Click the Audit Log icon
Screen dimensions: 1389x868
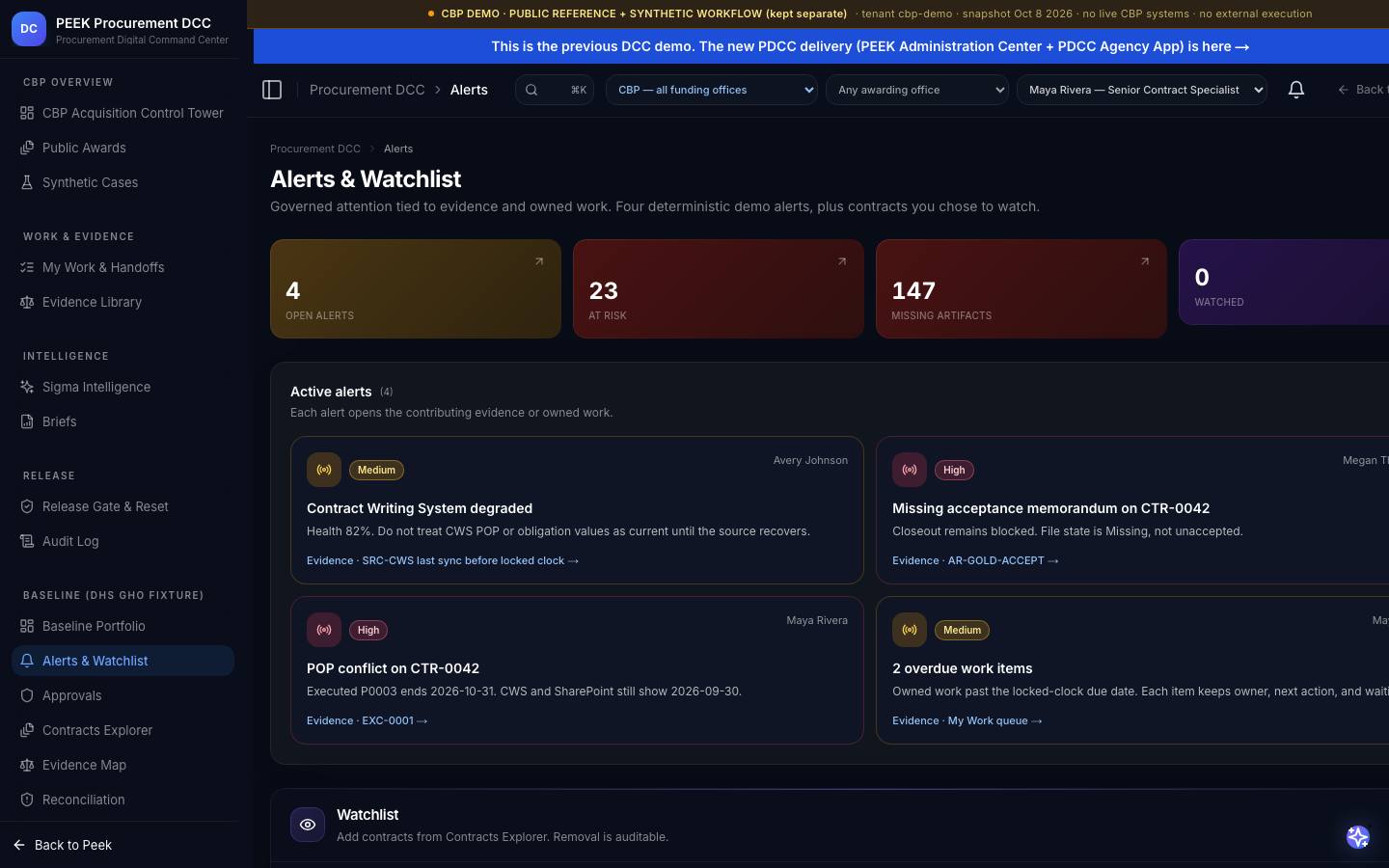pyautogui.click(x=27, y=541)
